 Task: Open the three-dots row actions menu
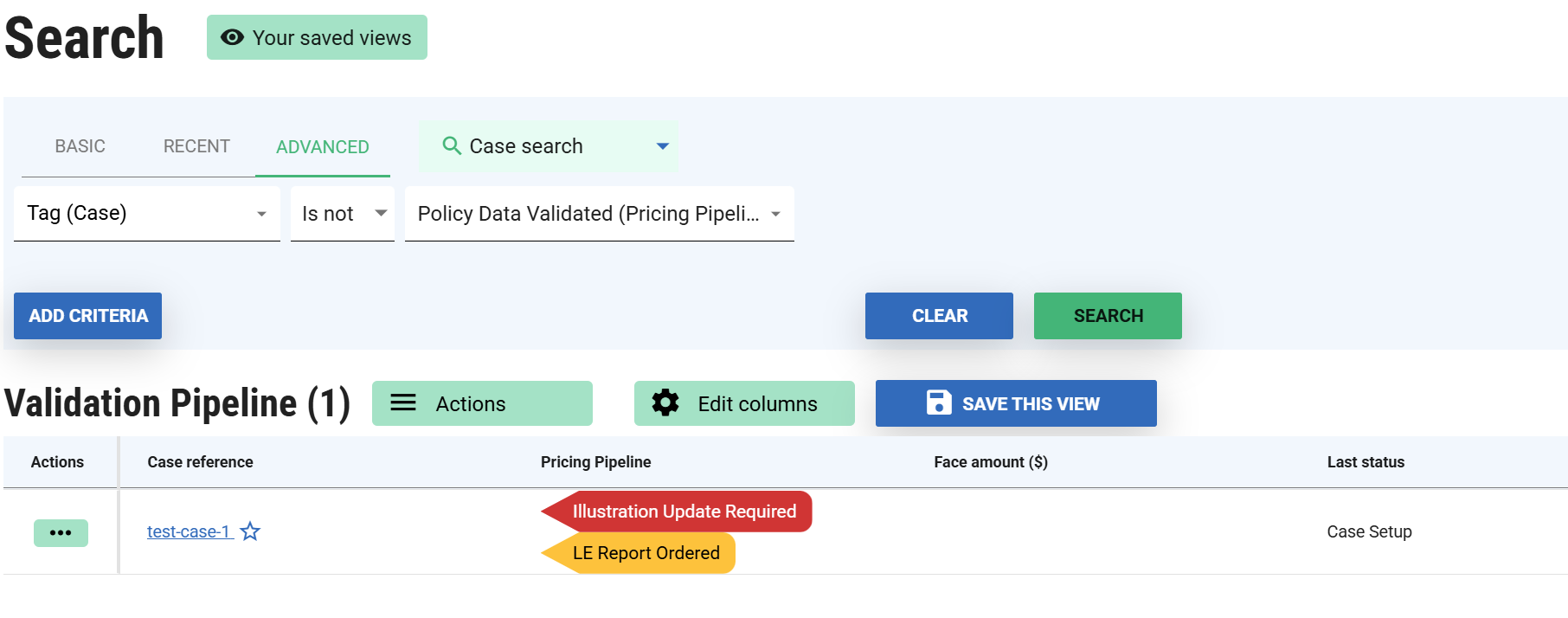pos(61,532)
